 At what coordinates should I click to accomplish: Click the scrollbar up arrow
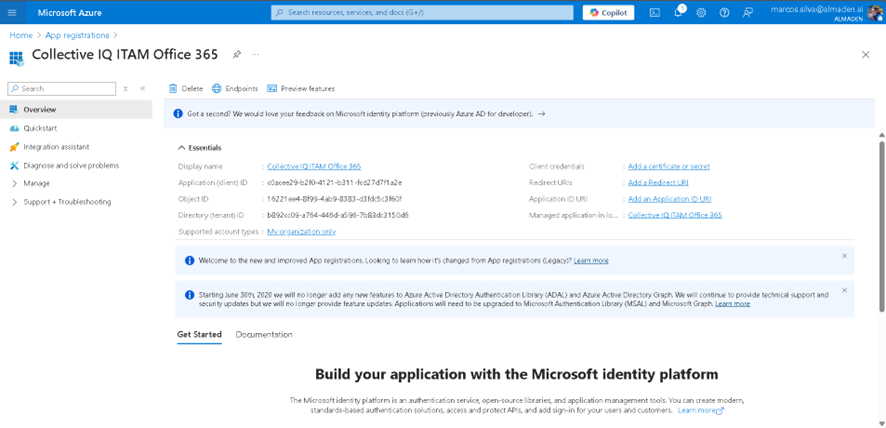[x=881, y=135]
